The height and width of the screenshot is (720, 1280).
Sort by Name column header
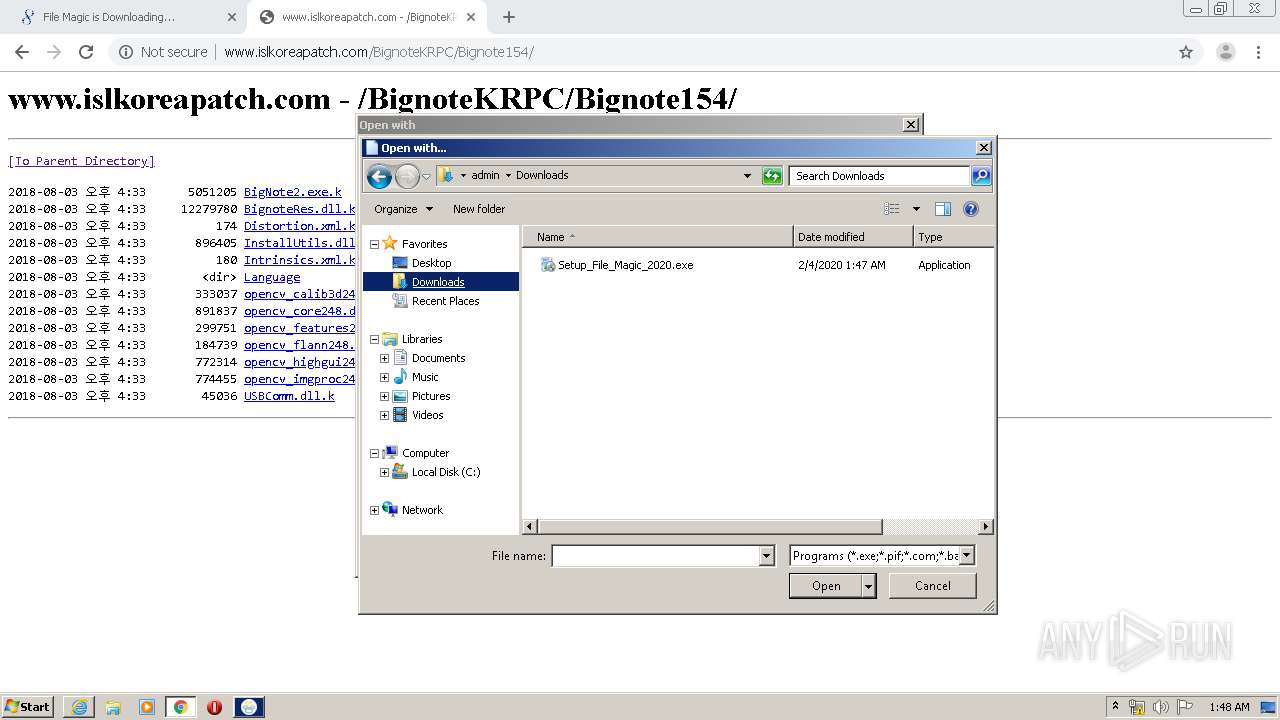pyautogui.click(x=658, y=237)
